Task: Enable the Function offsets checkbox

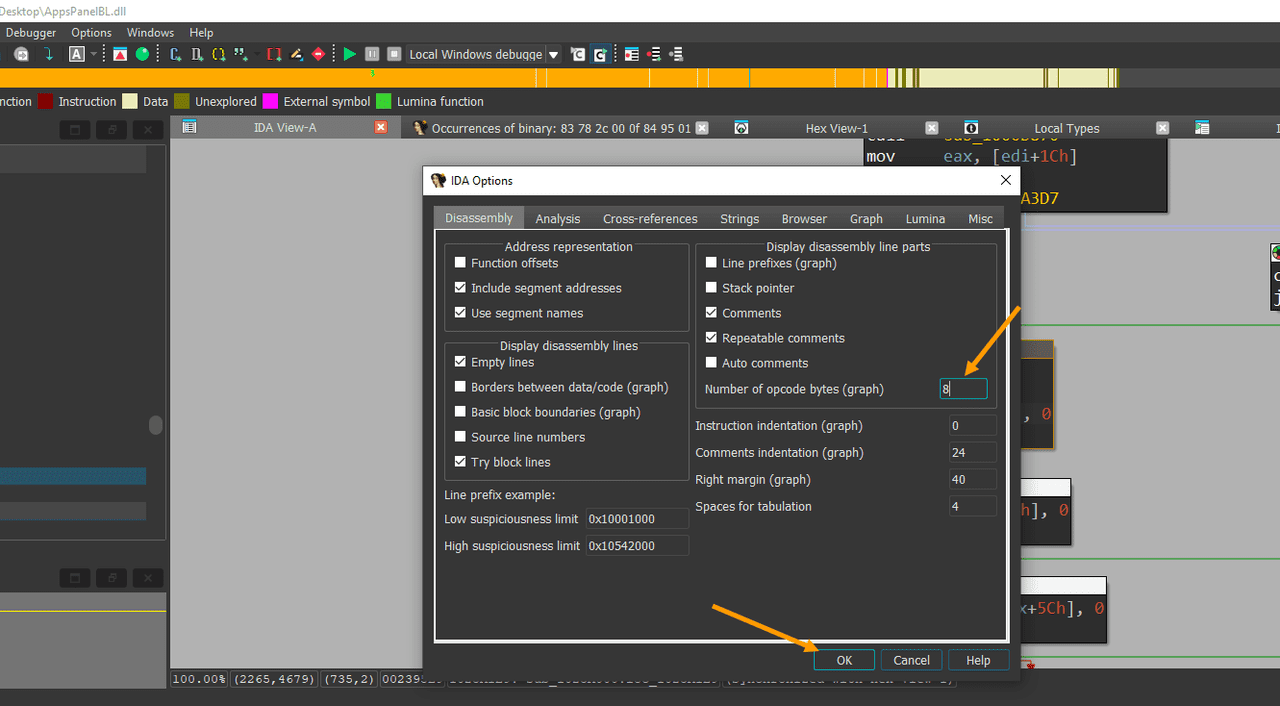Action: click(460, 263)
